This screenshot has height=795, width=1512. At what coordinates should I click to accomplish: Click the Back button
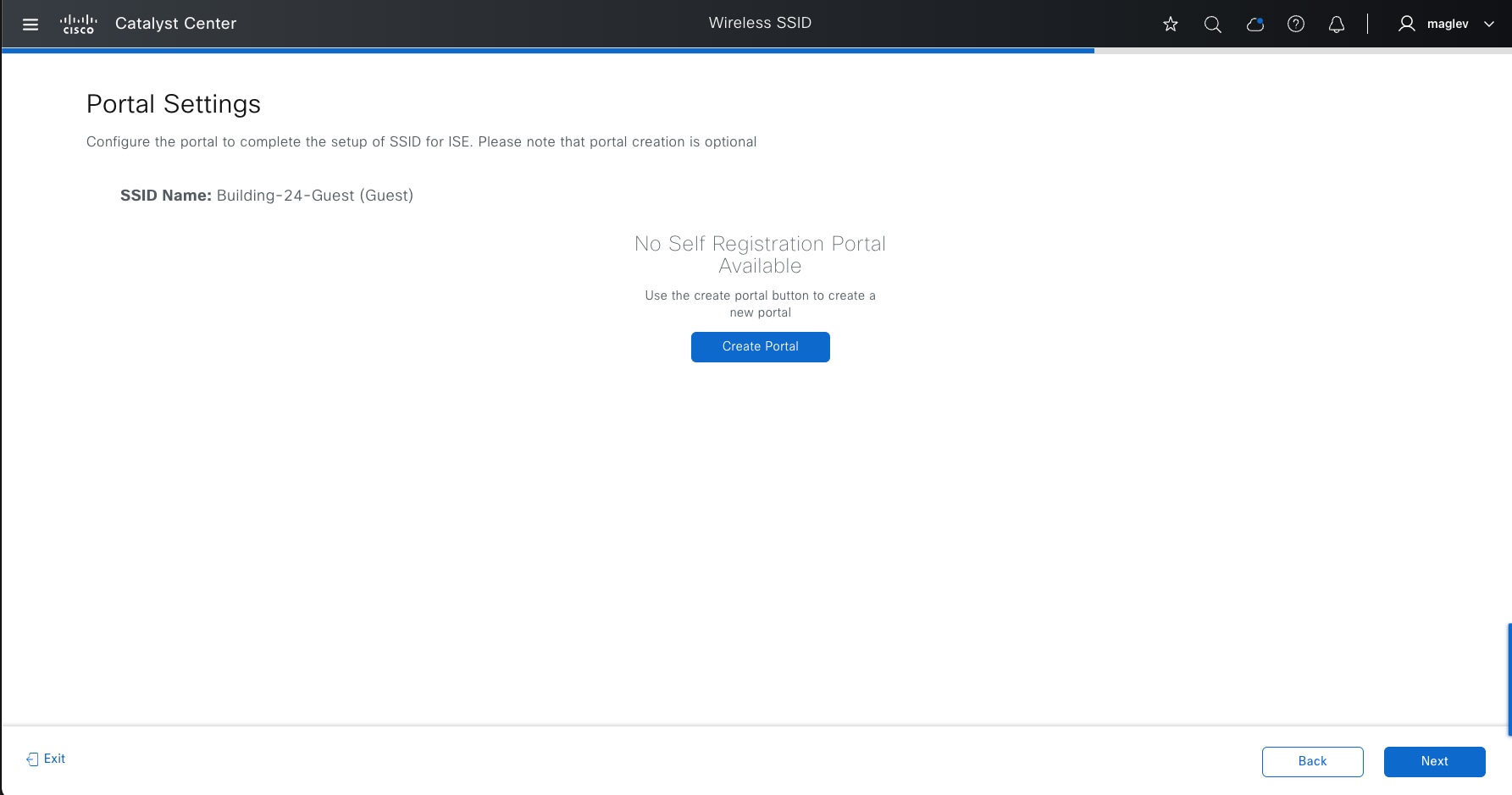[x=1313, y=762]
